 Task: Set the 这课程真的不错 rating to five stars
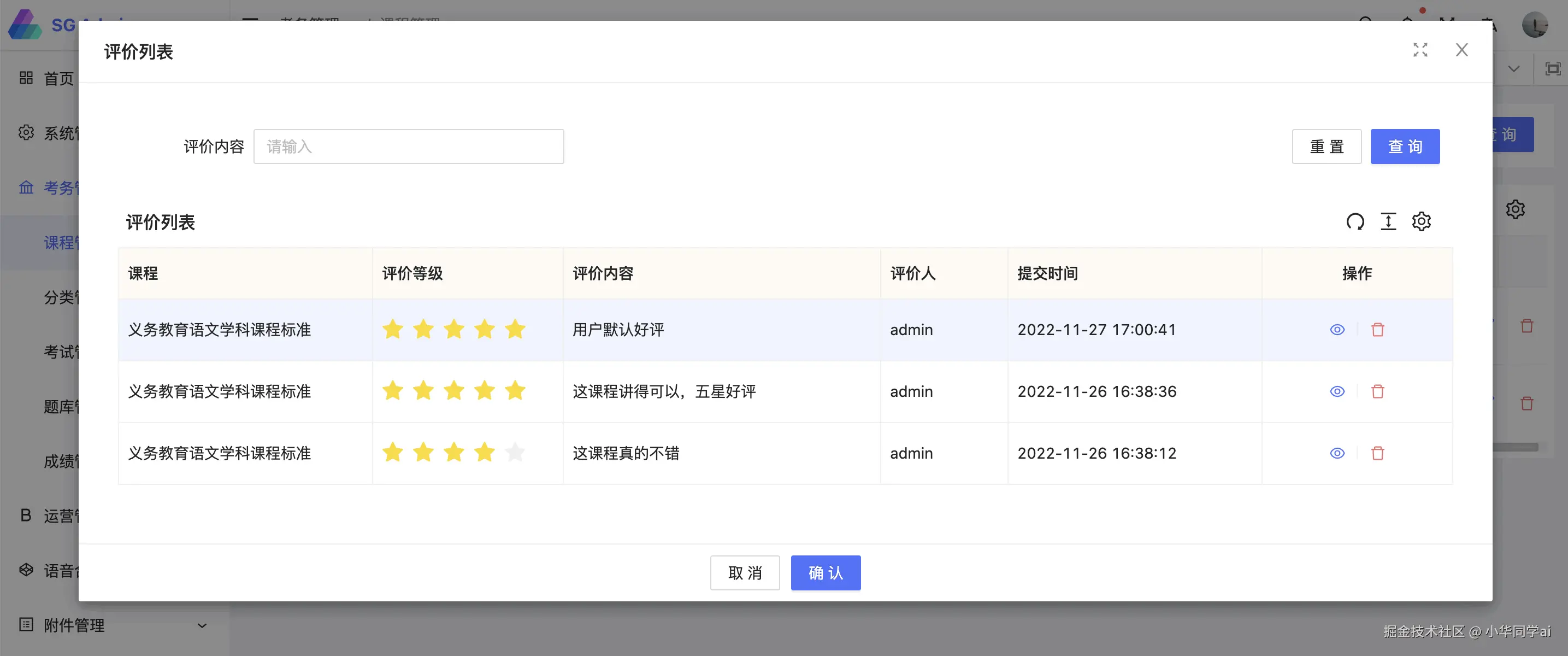515,453
